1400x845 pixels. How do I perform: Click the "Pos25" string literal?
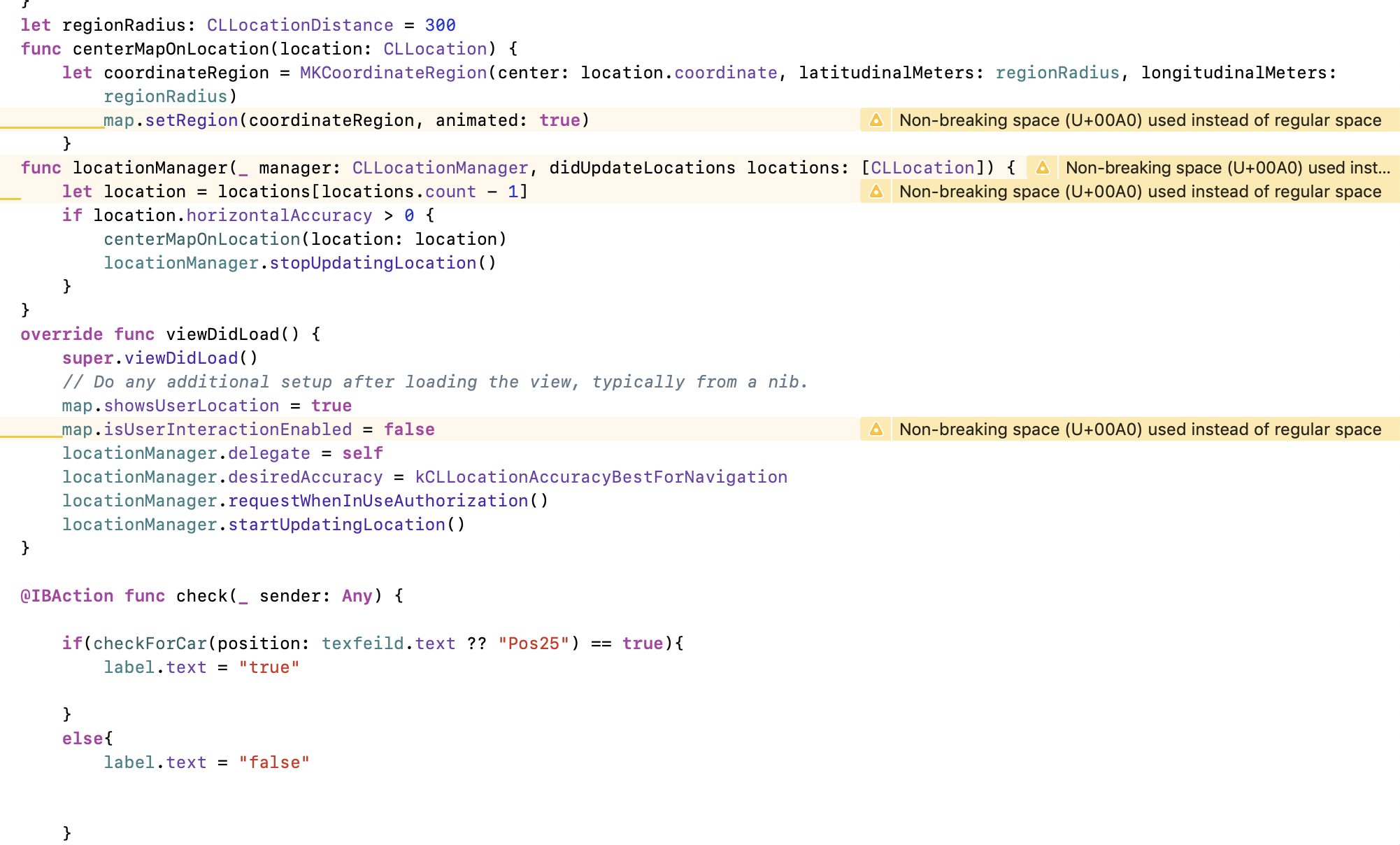tap(534, 644)
